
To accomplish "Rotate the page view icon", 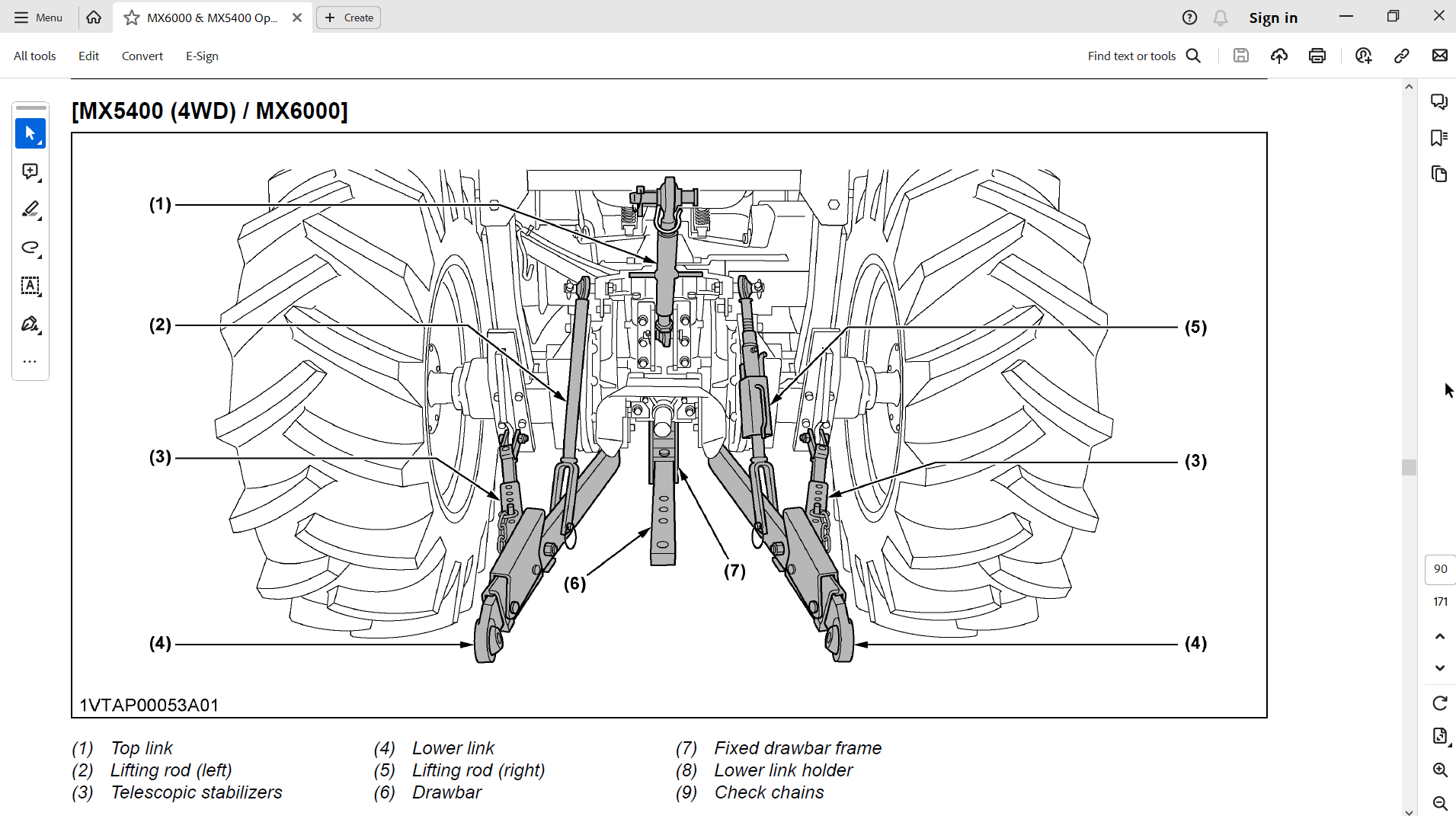I will click(1440, 703).
